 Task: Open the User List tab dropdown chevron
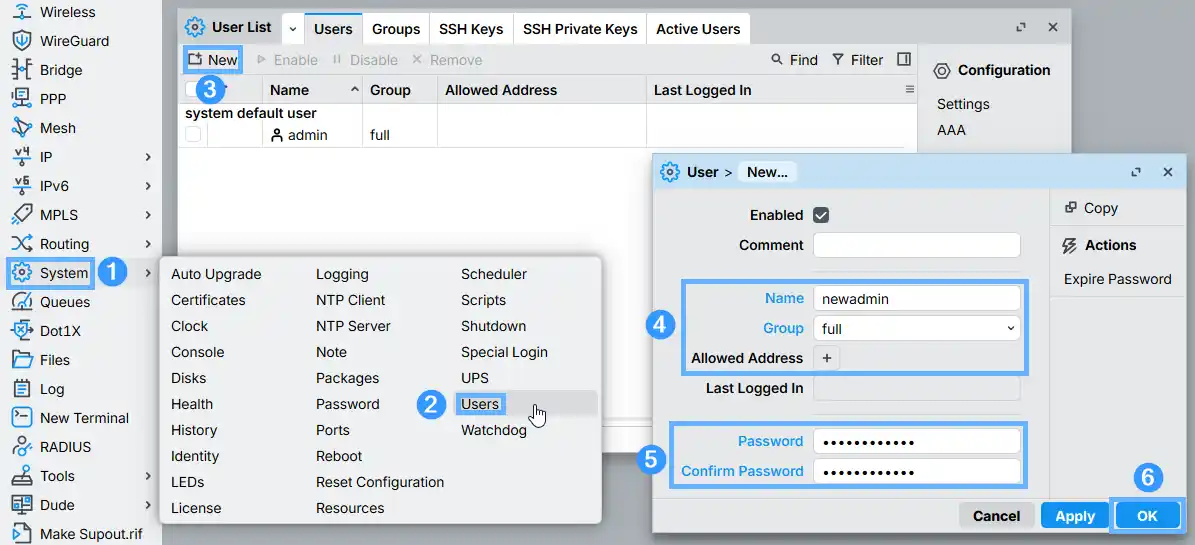[x=293, y=29]
